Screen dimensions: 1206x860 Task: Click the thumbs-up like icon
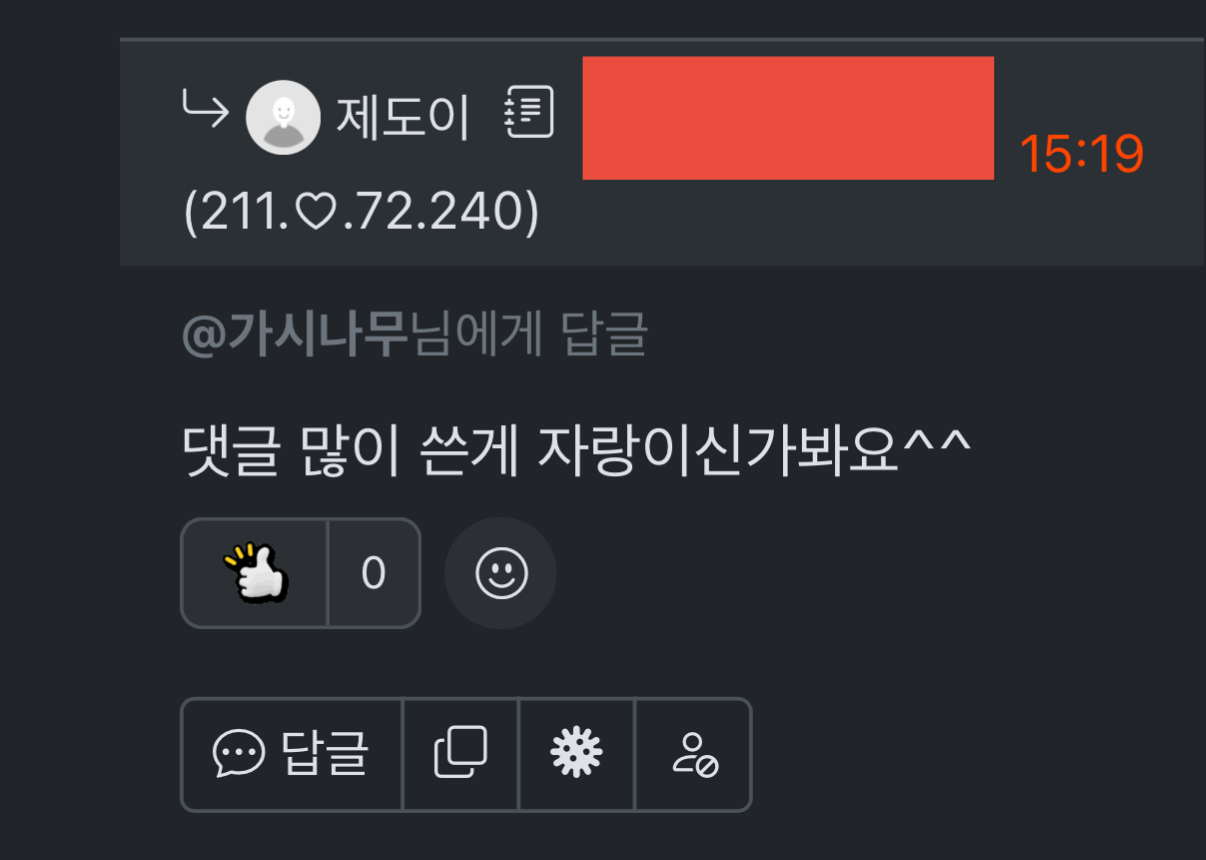click(x=255, y=572)
